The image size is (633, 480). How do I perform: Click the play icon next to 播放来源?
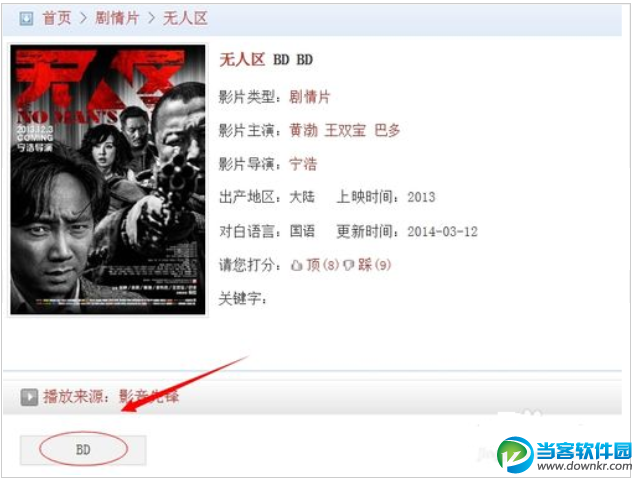(x=29, y=397)
